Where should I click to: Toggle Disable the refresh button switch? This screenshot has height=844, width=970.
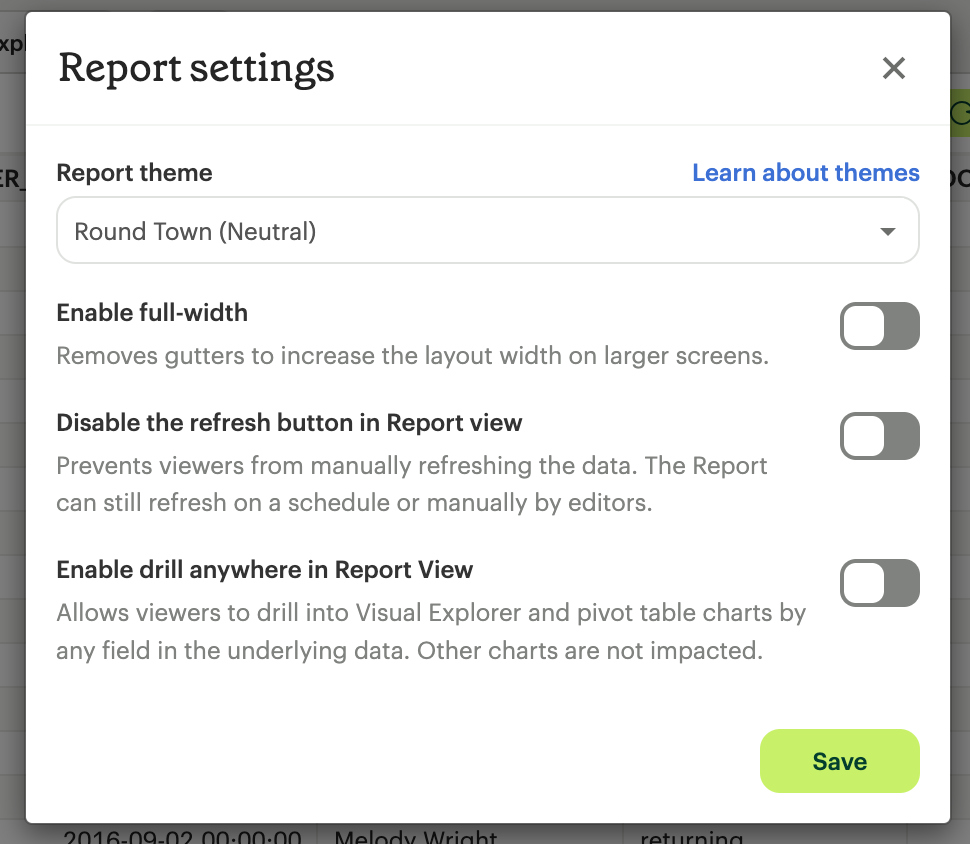(879, 436)
